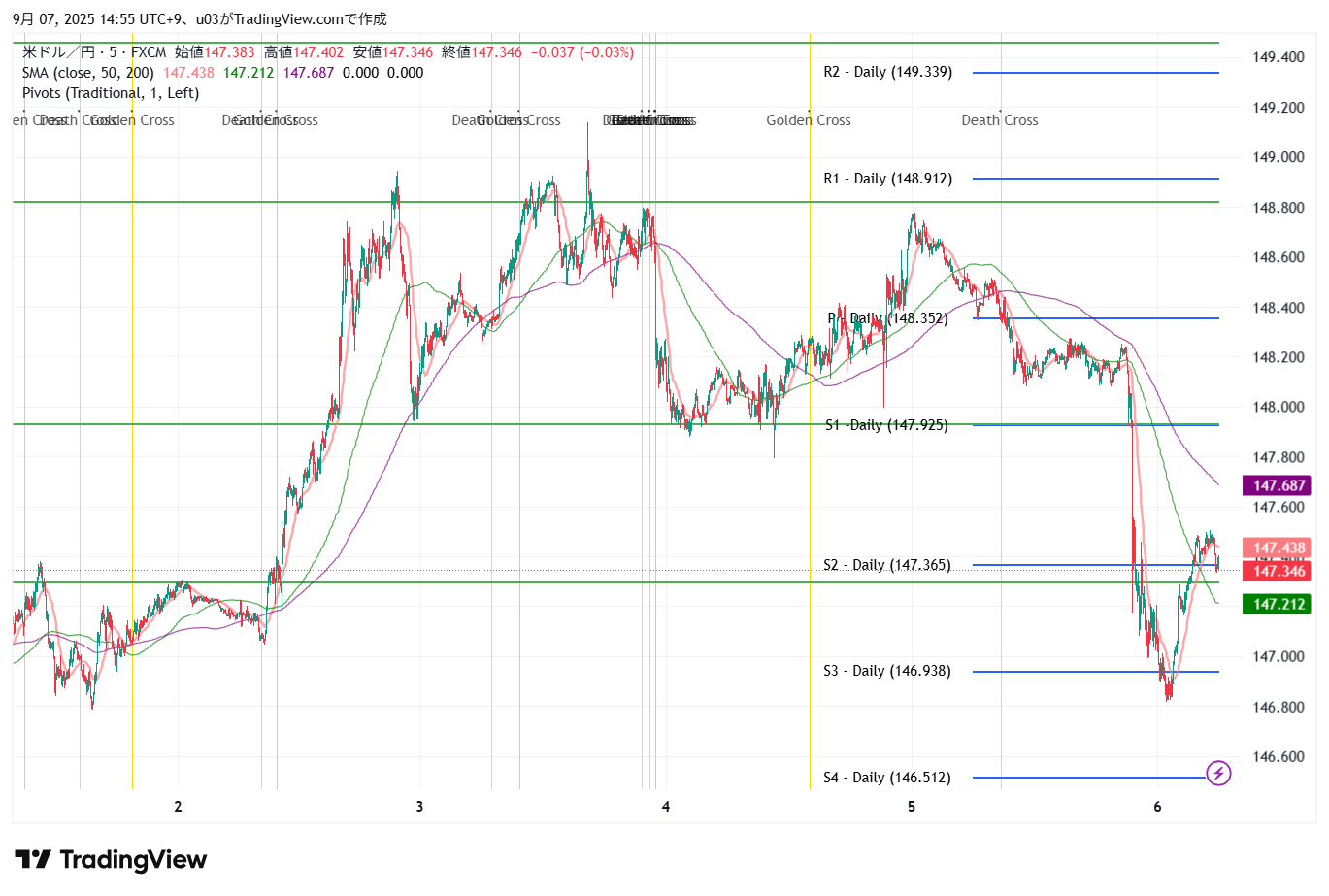Click date label 3 on time axis
1329x896 pixels.
[x=419, y=807]
